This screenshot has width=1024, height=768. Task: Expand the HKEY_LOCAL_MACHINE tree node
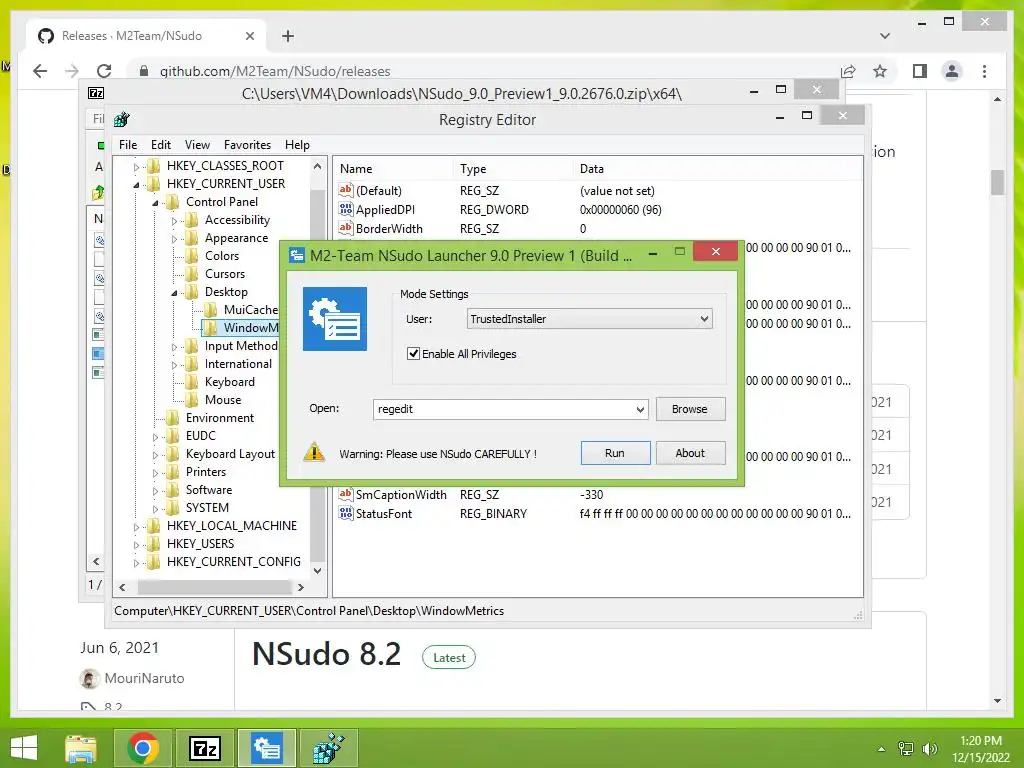click(136, 526)
